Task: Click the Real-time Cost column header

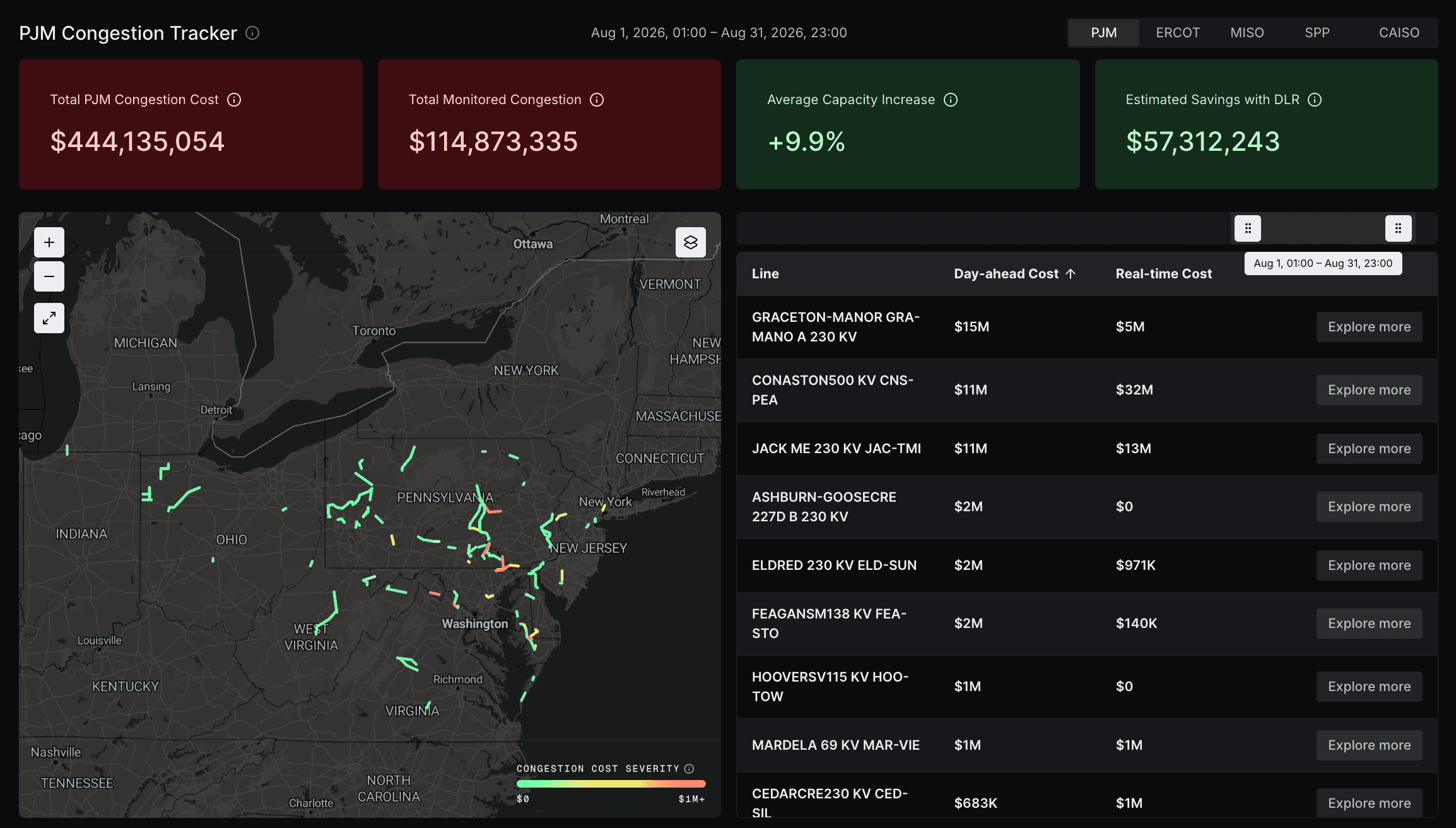Action: tap(1164, 274)
